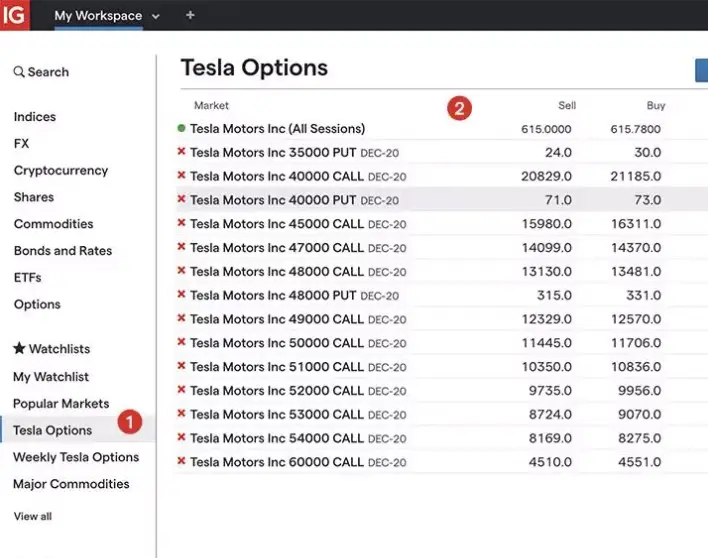Select My Workspace tab
Screen dimensions: 708x558
(98, 16)
